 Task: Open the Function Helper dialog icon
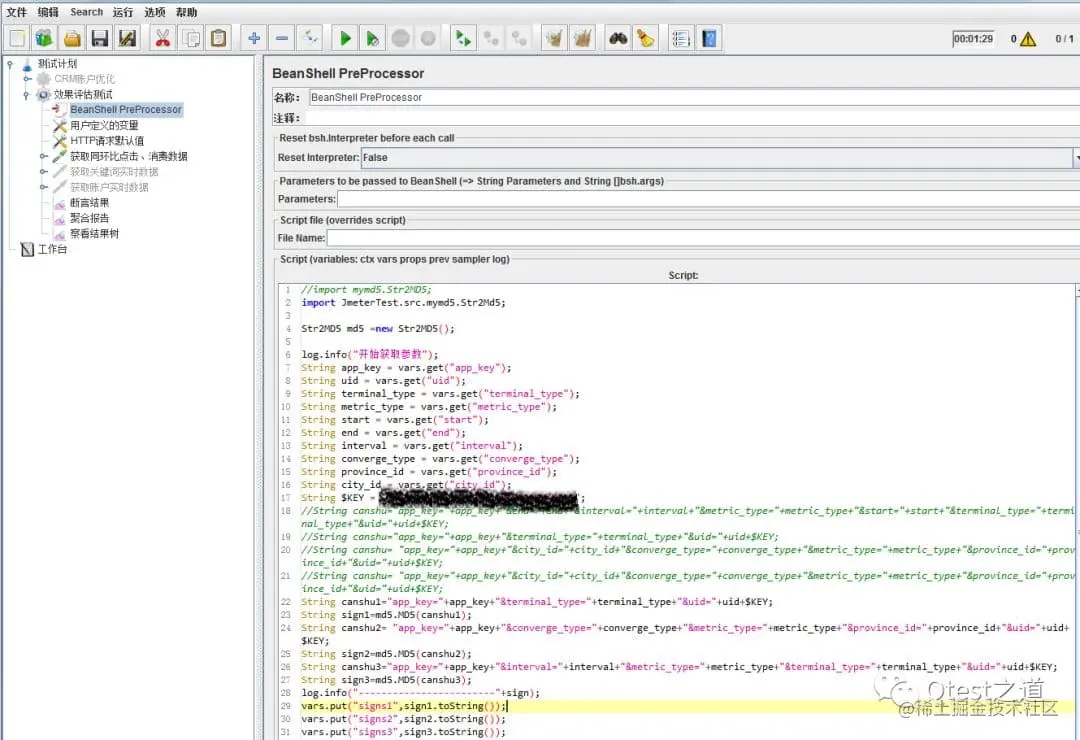(681, 39)
